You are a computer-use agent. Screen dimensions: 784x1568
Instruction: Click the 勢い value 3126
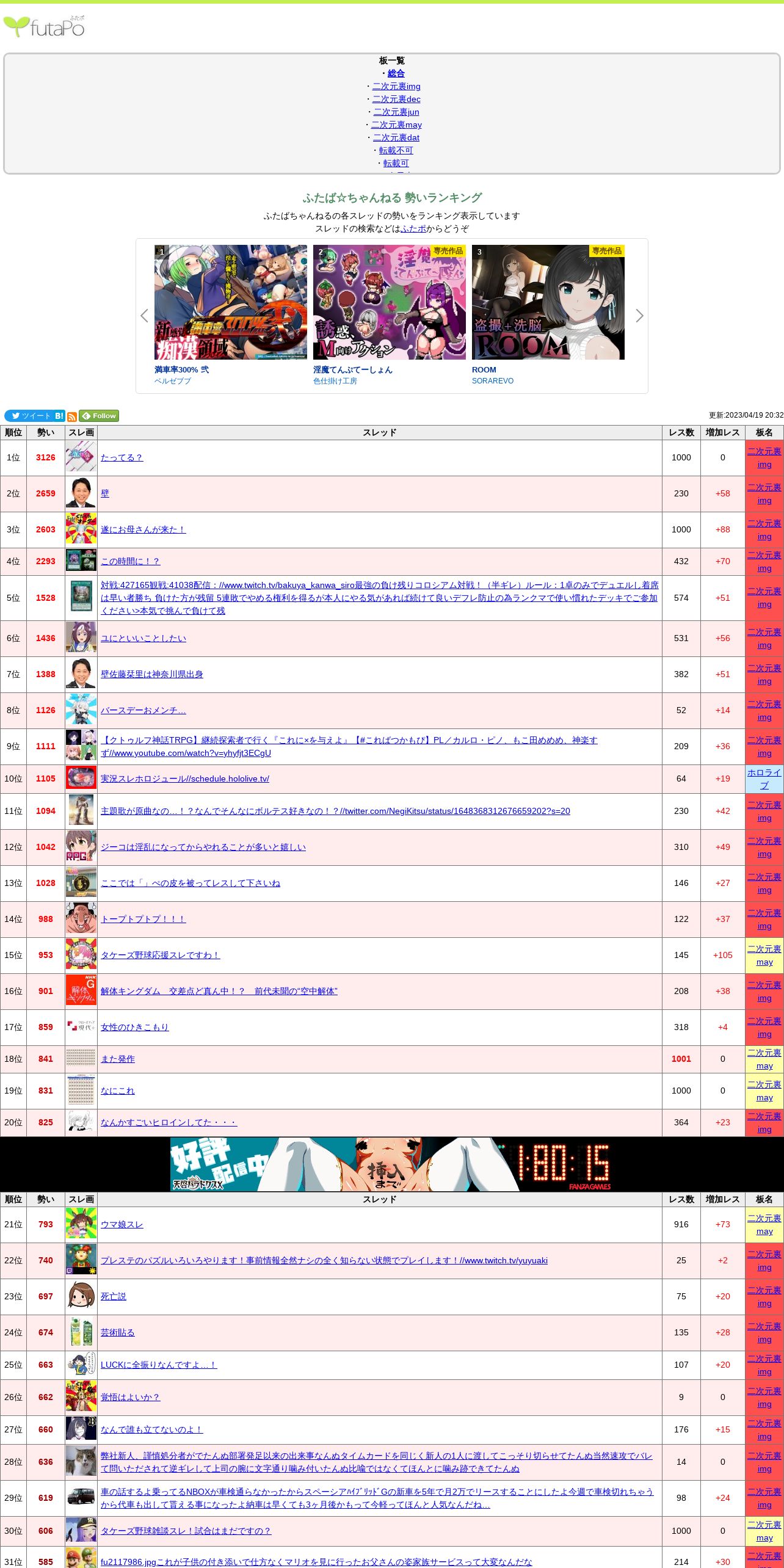(x=46, y=457)
